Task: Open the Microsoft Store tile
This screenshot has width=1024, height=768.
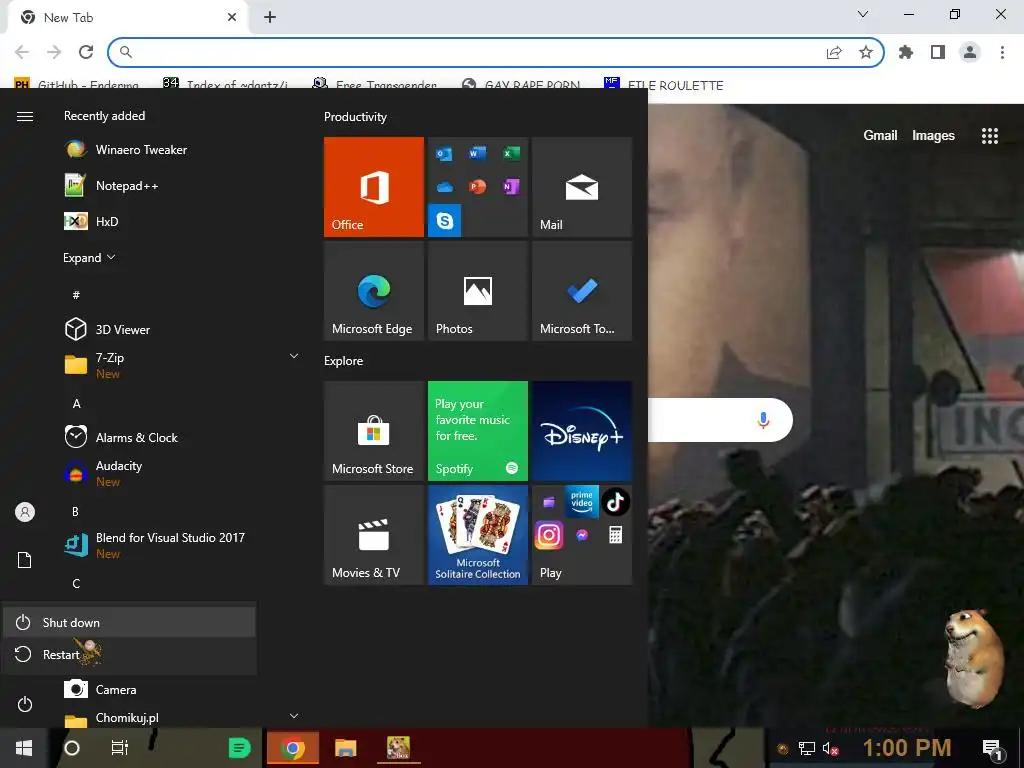Action: (x=374, y=431)
